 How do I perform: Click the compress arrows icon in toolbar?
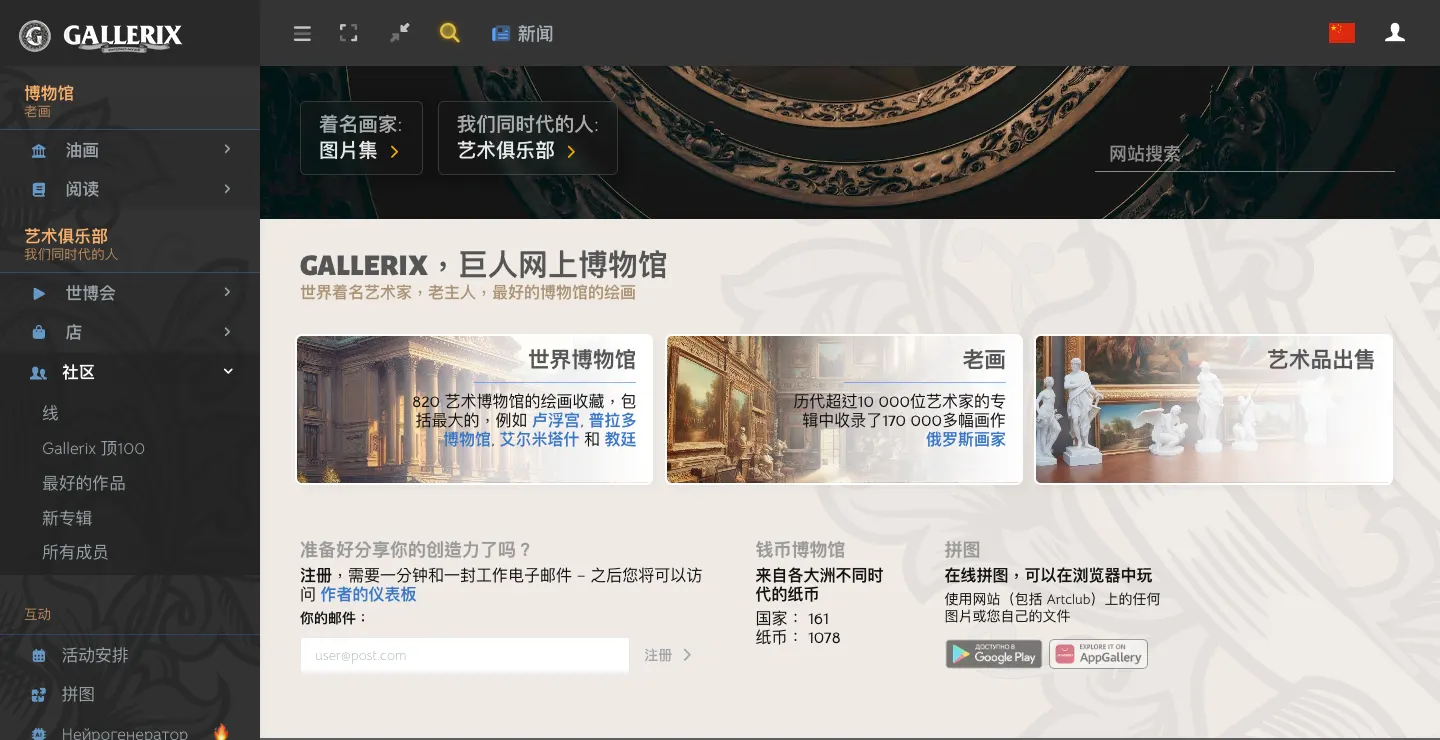[x=400, y=33]
